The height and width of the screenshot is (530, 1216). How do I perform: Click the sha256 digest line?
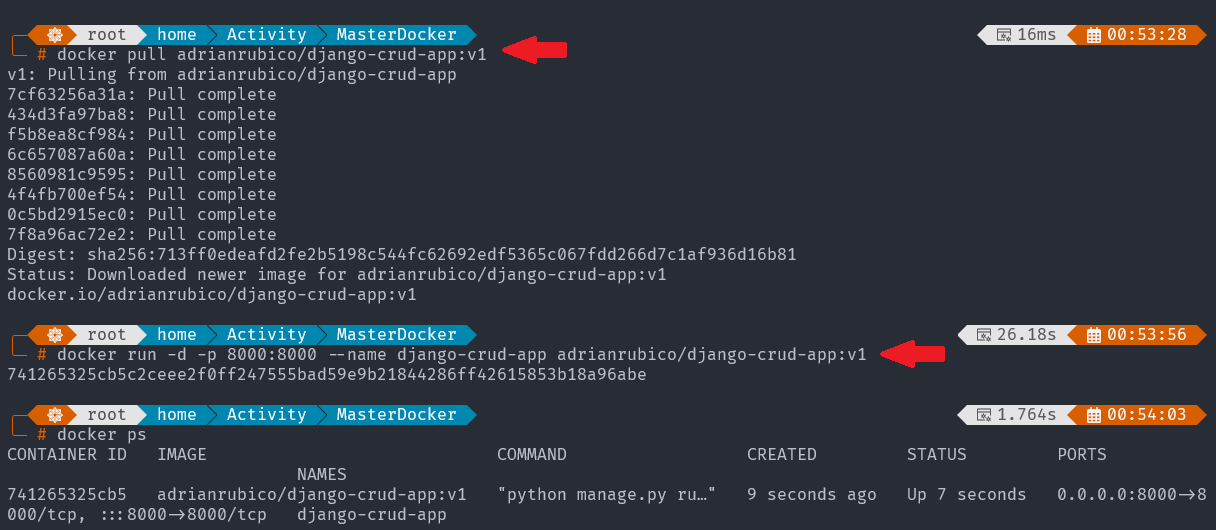coord(402,255)
